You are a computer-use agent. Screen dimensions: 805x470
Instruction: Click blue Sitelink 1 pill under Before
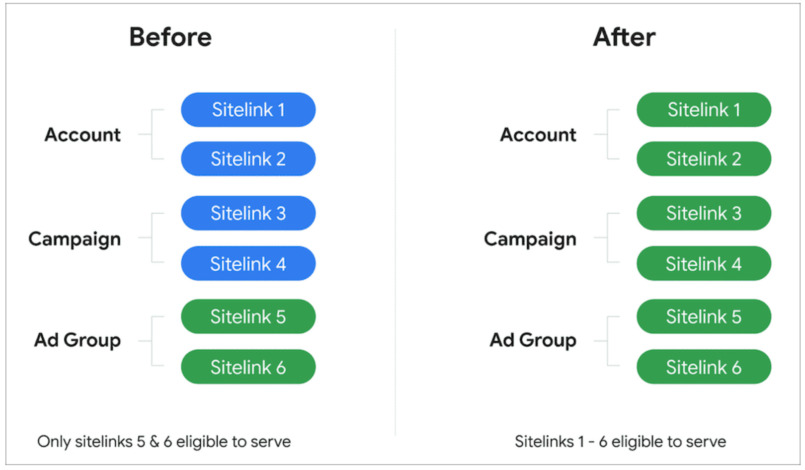pyautogui.click(x=248, y=110)
